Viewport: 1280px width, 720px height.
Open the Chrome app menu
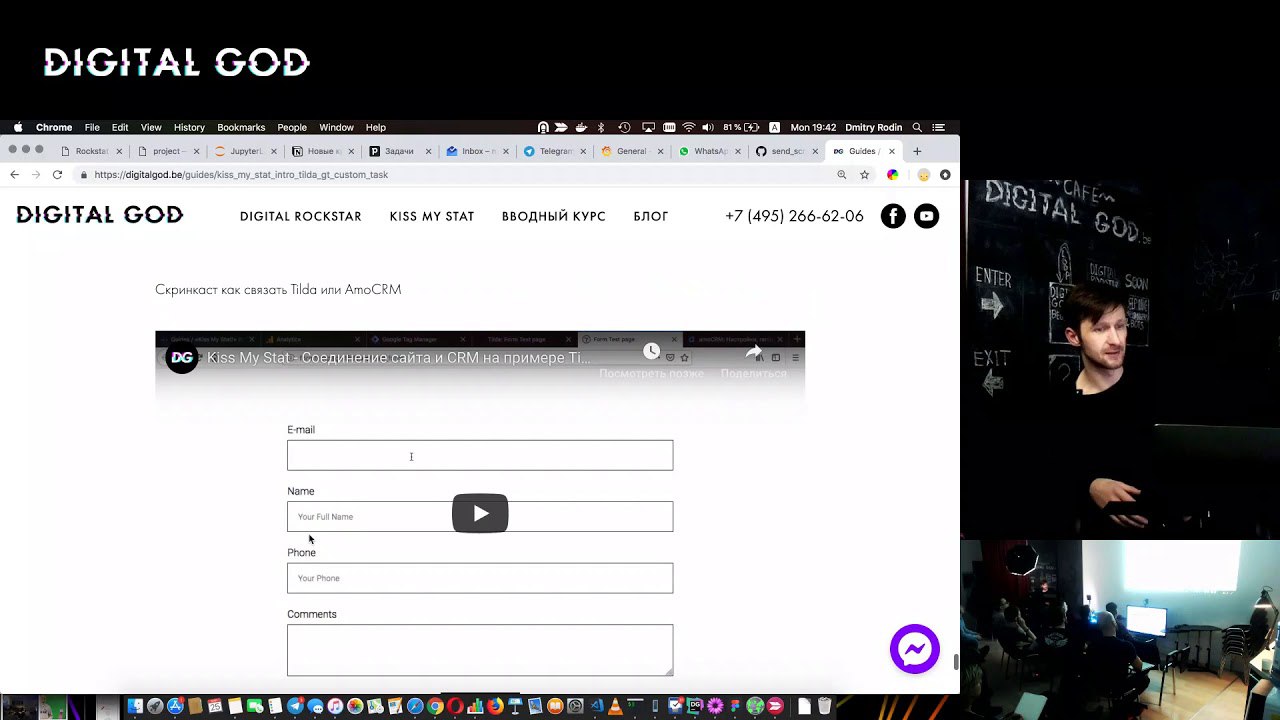(x=54, y=127)
